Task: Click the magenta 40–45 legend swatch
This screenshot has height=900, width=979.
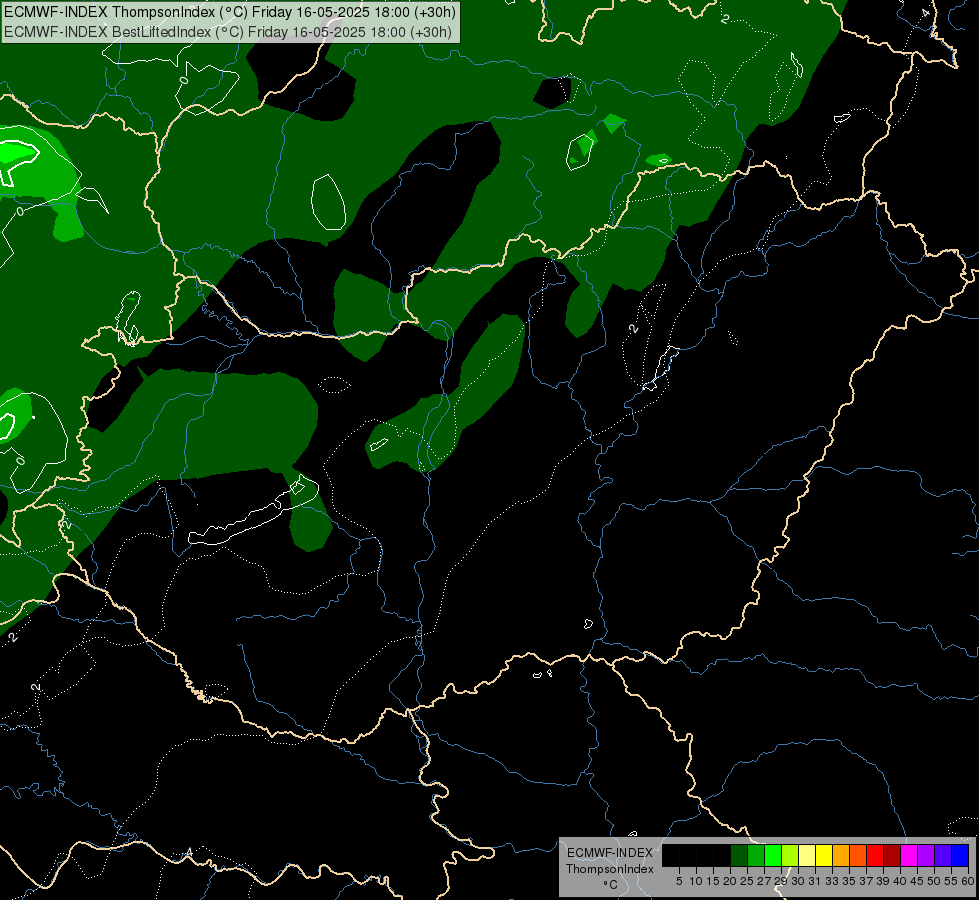Action: coord(909,855)
